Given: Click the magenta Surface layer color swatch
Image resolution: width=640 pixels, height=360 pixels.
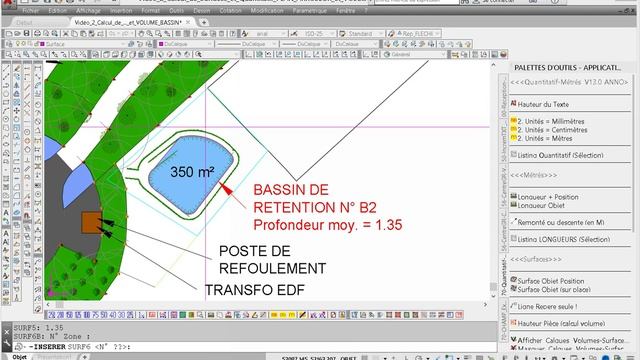Looking at the screenshot, I should click(42, 44).
